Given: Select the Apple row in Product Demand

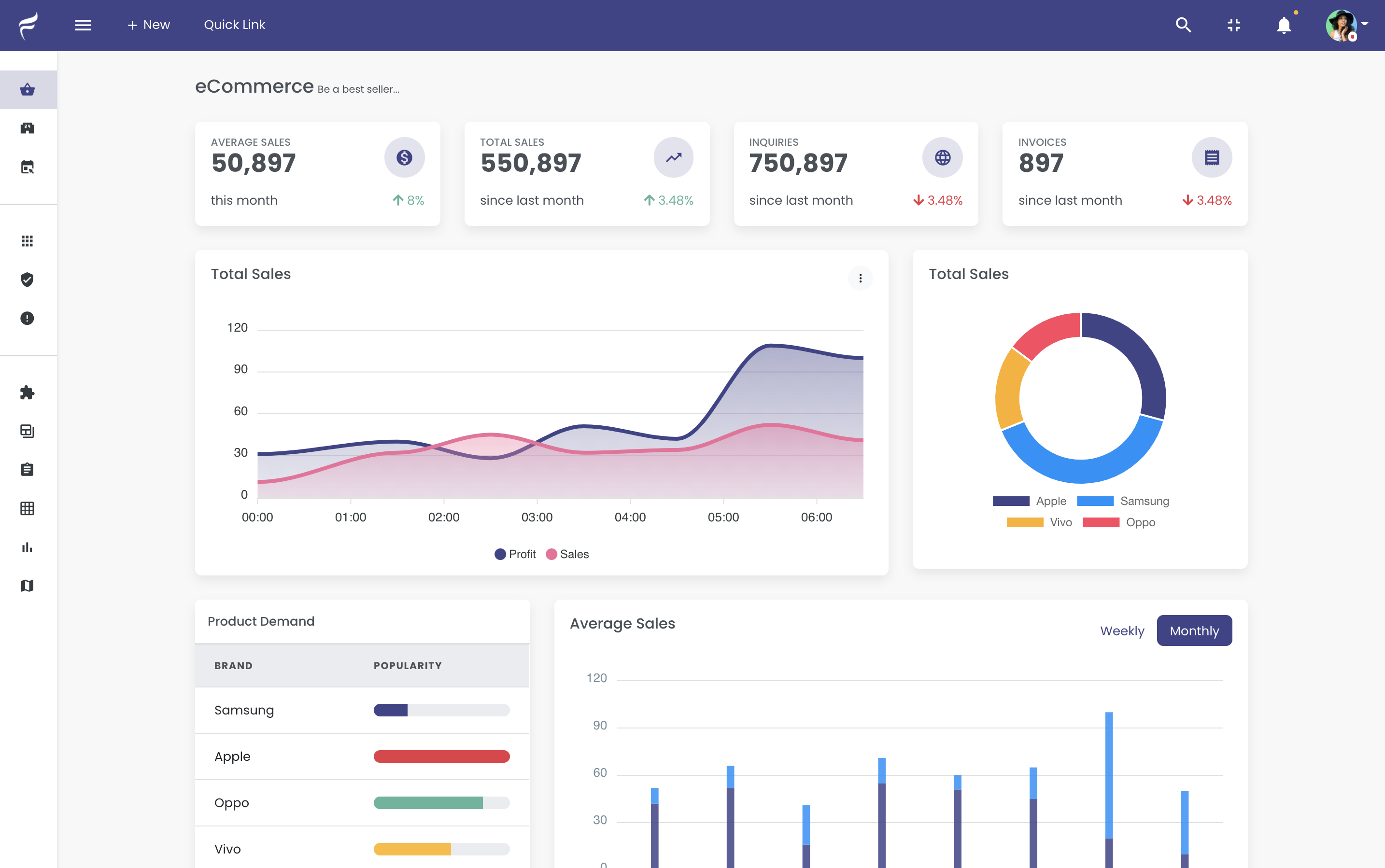Looking at the screenshot, I should tap(362, 756).
